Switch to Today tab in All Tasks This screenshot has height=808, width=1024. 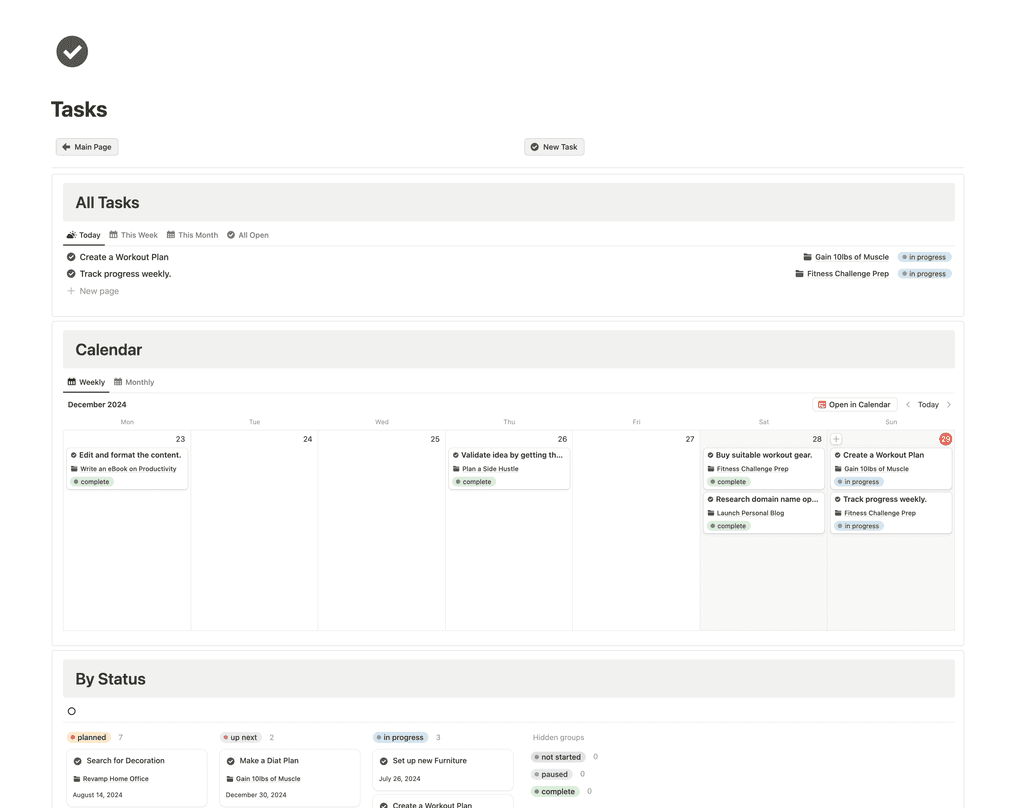pyautogui.click(x=84, y=235)
